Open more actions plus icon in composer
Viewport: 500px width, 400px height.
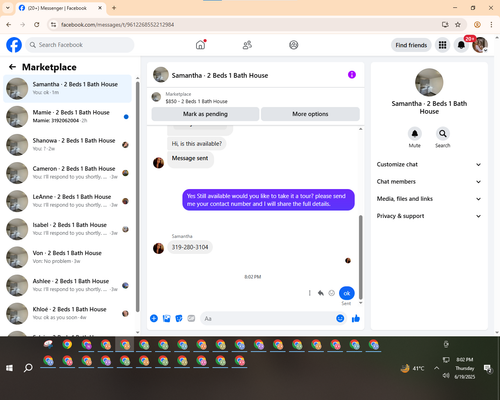click(154, 318)
